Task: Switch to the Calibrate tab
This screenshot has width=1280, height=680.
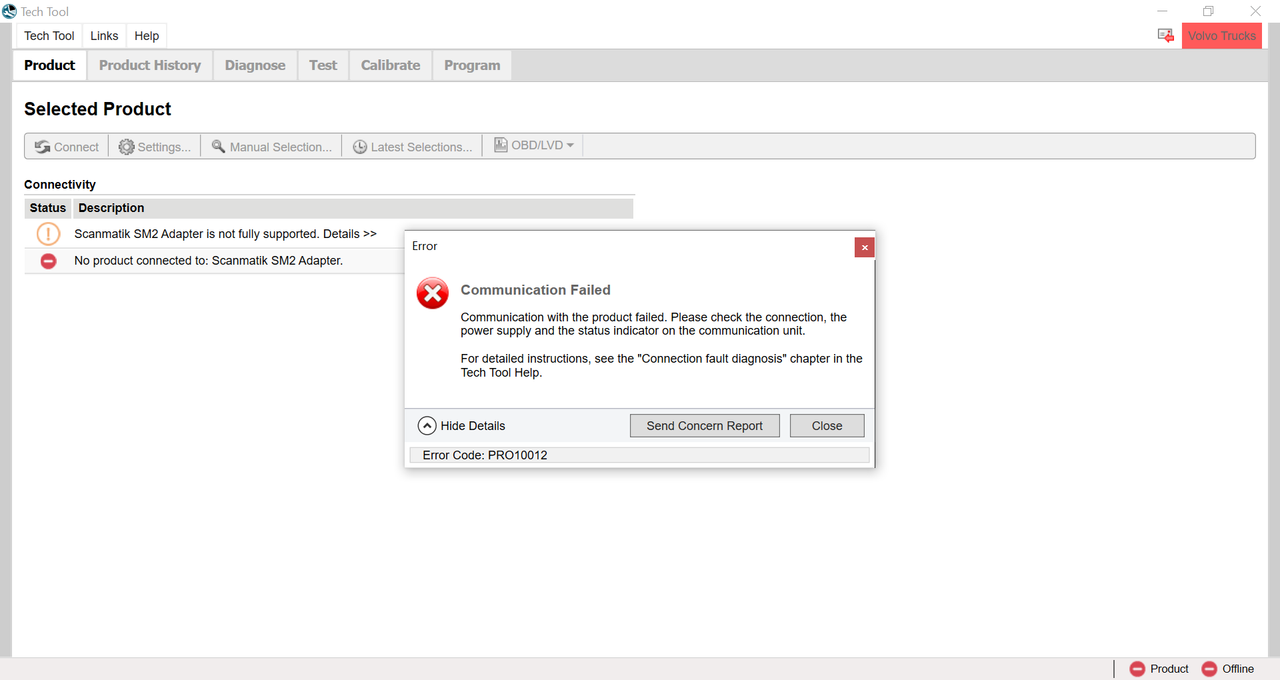Action: 390,65
